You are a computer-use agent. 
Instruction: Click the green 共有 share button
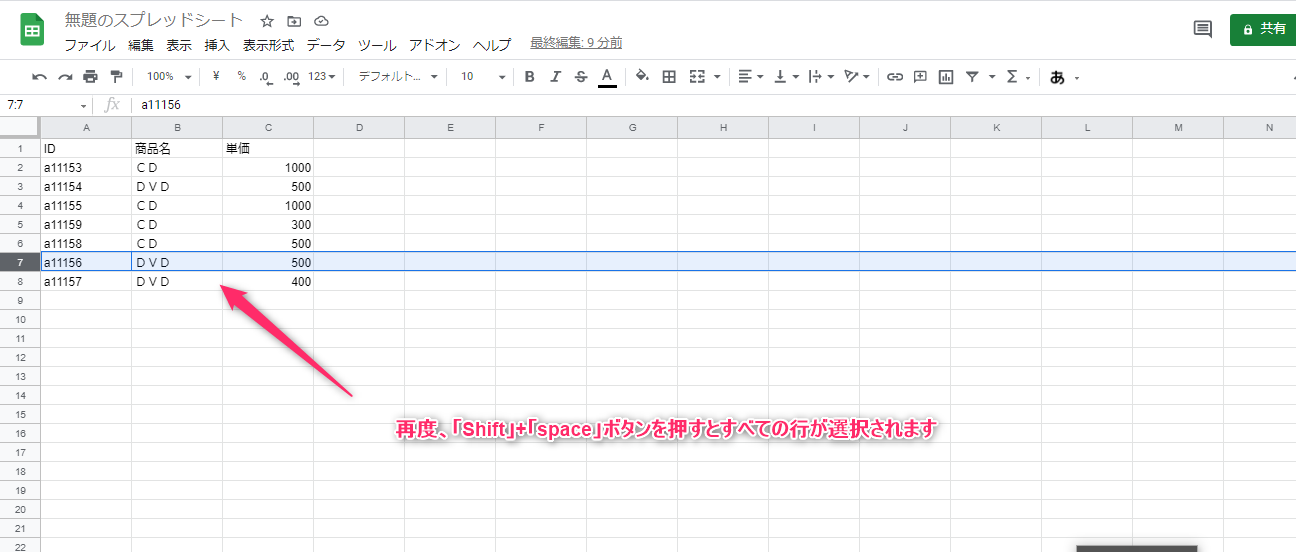pos(1263,29)
